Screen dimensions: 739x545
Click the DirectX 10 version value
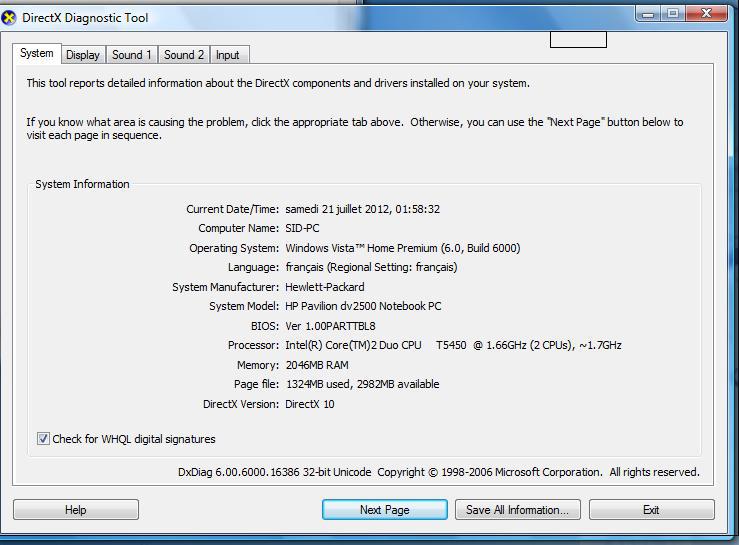click(310, 404)
